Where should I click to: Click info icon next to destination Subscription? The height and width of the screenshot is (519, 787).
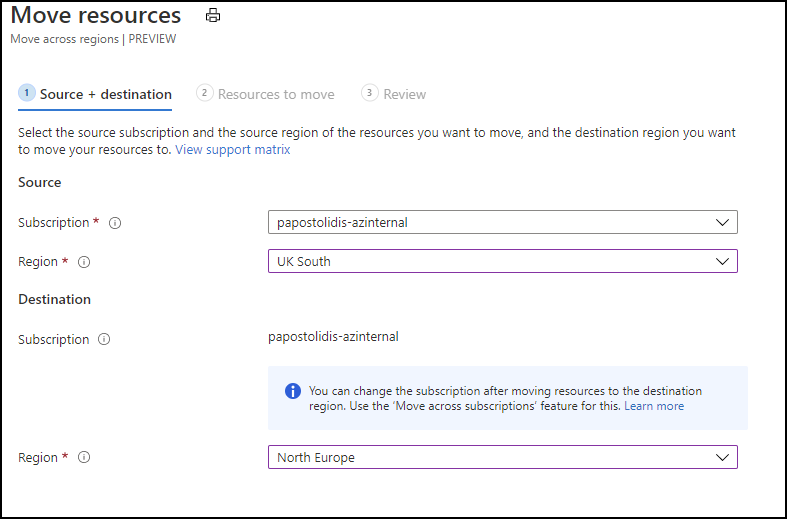(x=104, y=340)
